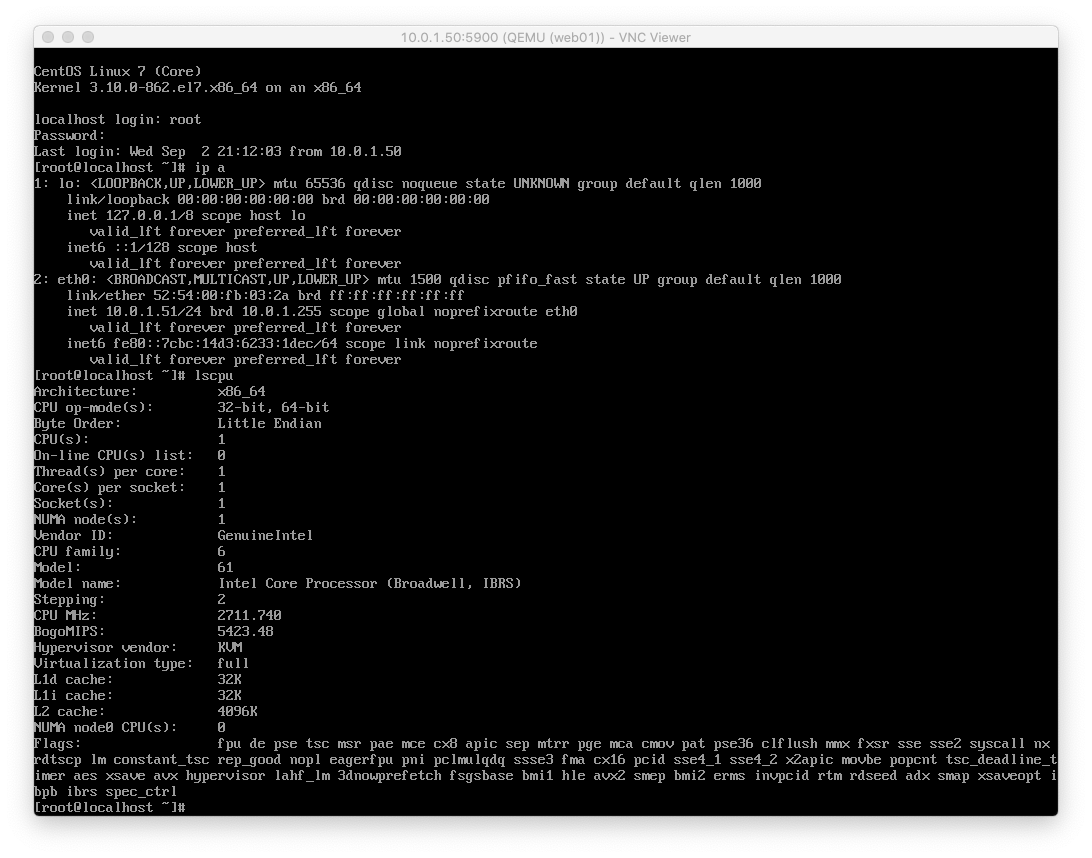Image resolution: width=1092 pixels, height=858 pixels.
Task: Click the "GenuineIntel" vendor ID value
Action: click(x=265, y=536)
